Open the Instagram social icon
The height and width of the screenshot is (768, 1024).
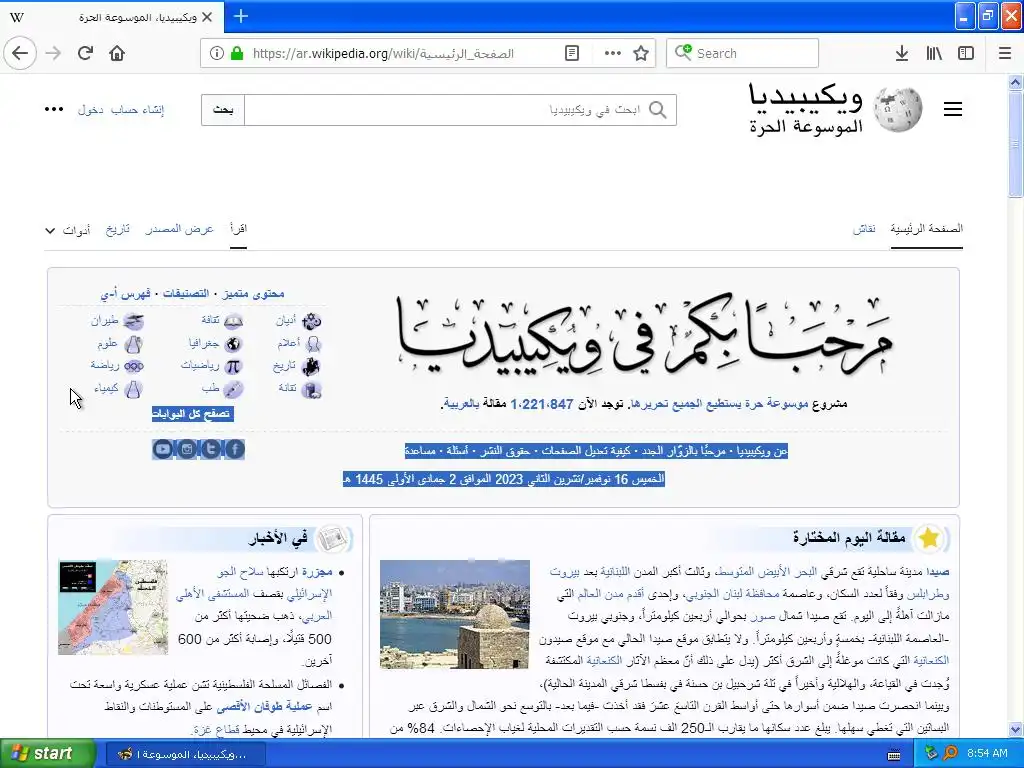point(187,449)
